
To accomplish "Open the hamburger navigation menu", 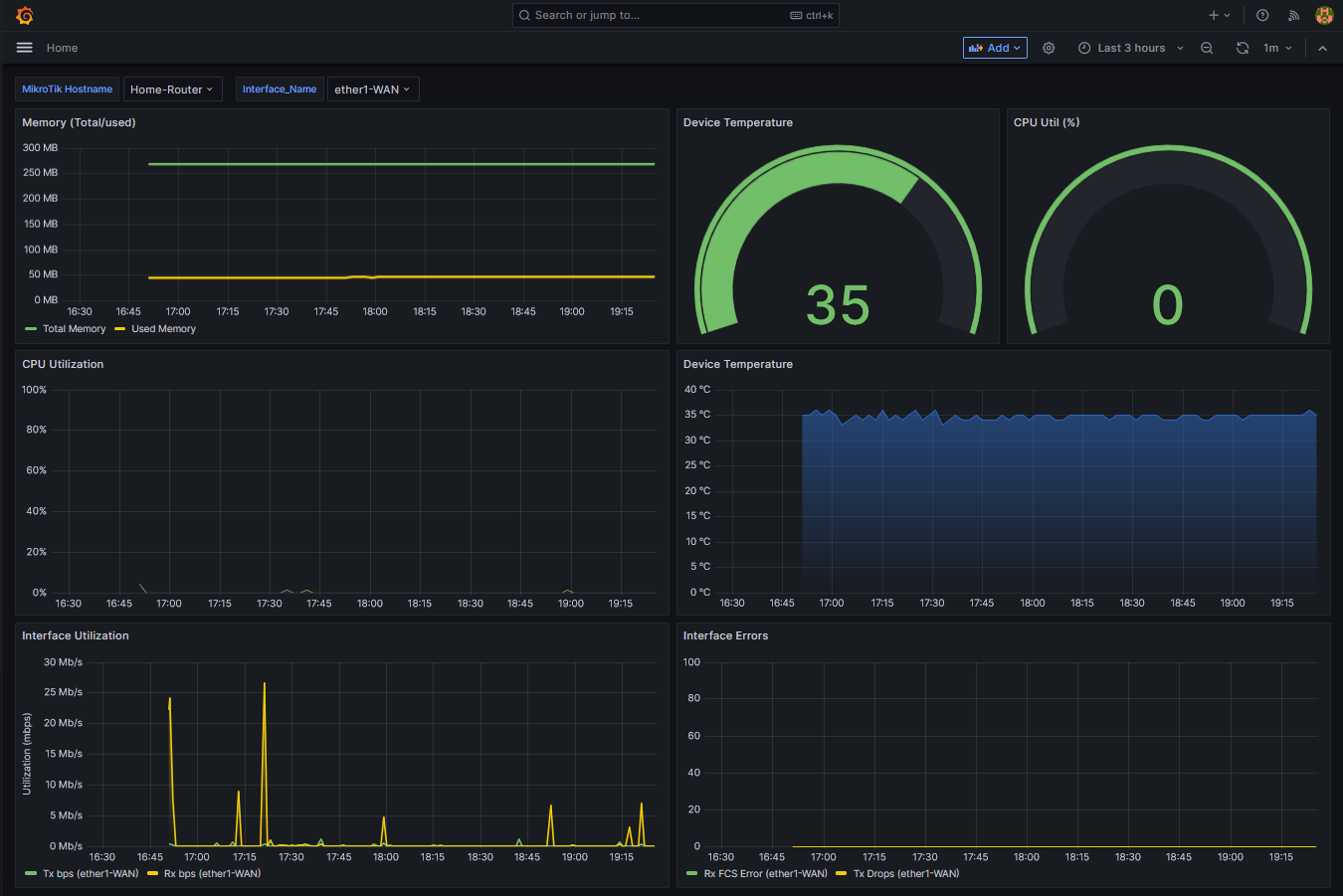I will tap(25, 48).
